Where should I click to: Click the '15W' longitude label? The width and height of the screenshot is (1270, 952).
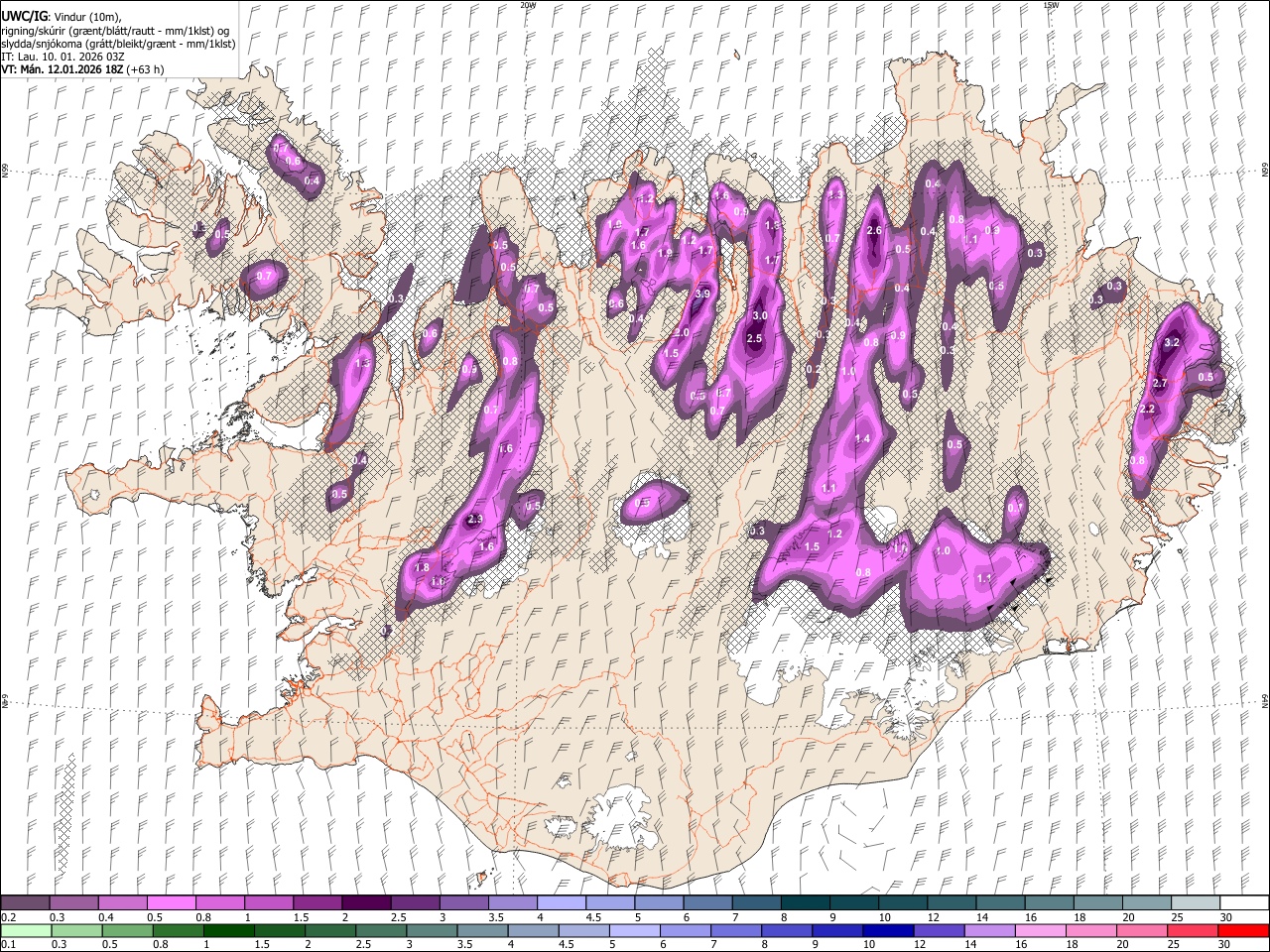coord(1051,5)
